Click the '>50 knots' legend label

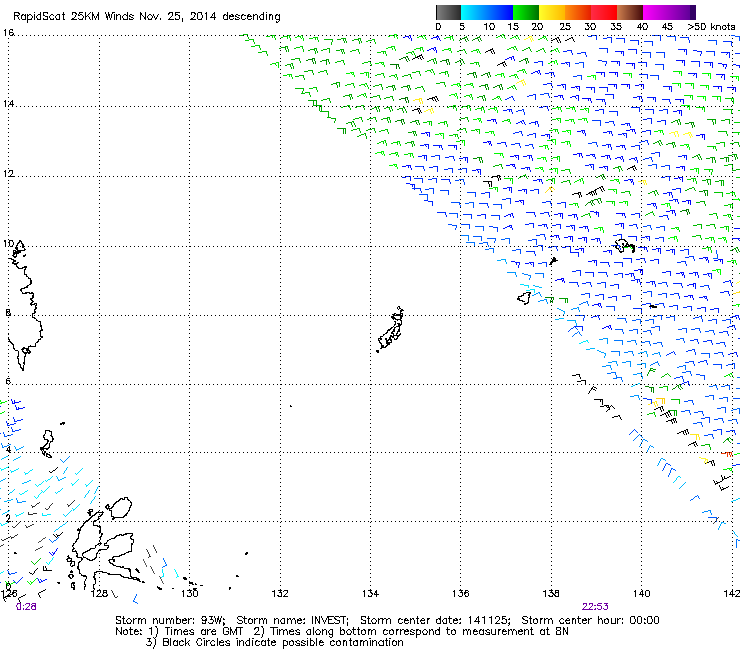711,27
